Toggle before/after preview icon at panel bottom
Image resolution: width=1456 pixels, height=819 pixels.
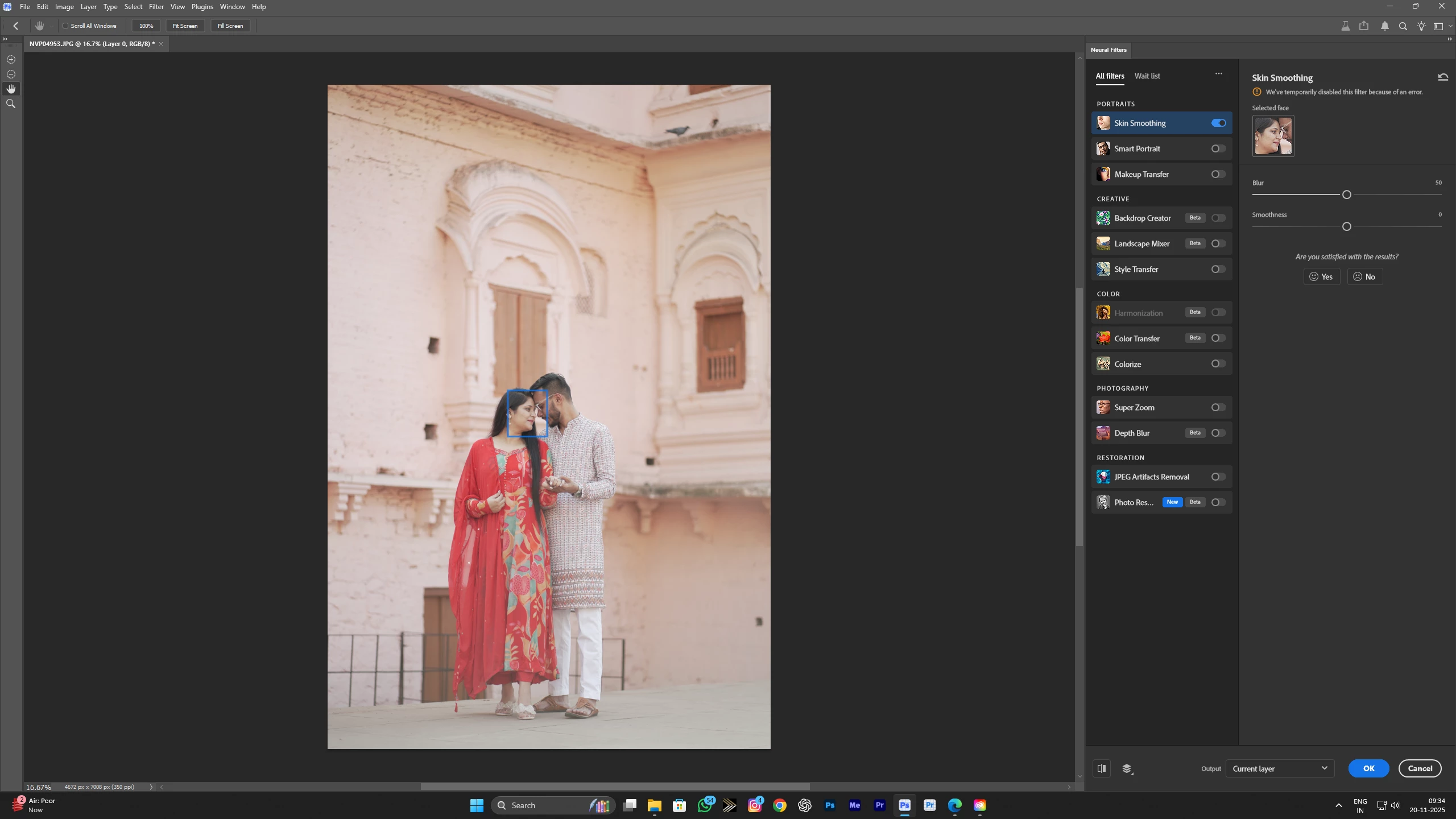(1102, 768)
